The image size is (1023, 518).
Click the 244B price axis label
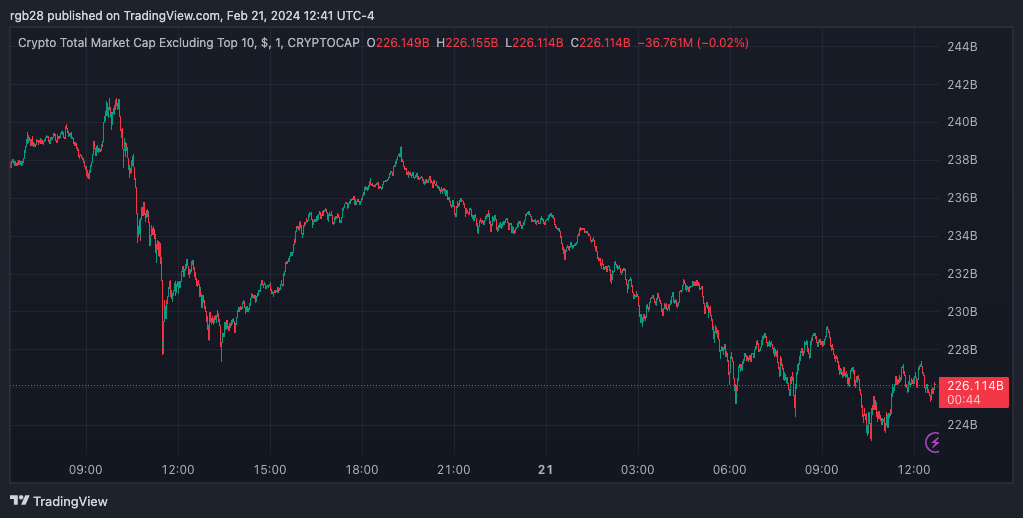961,47
